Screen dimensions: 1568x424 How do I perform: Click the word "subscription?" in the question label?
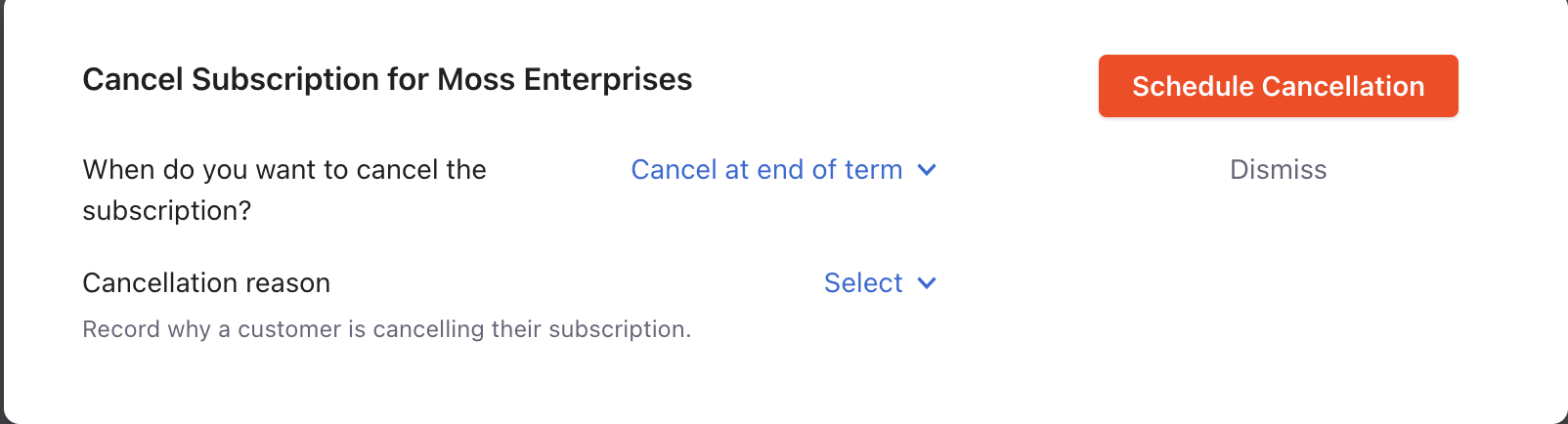(x=167, y=211)
